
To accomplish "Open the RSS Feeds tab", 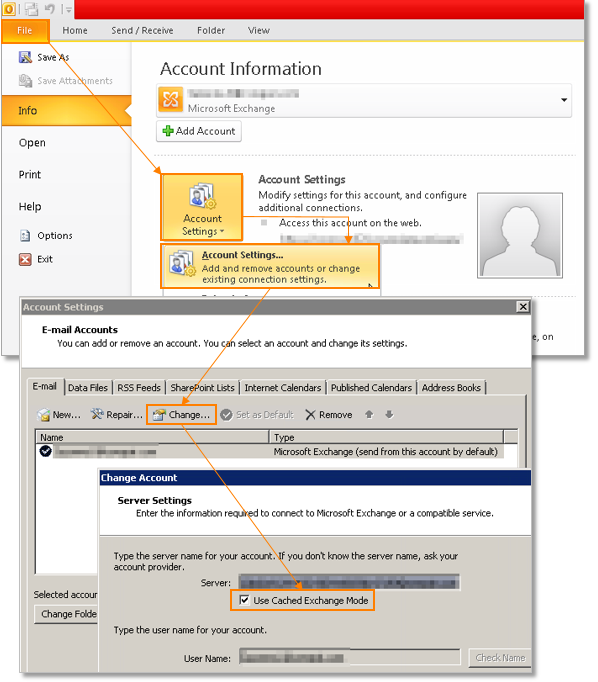I will [139, 388].
